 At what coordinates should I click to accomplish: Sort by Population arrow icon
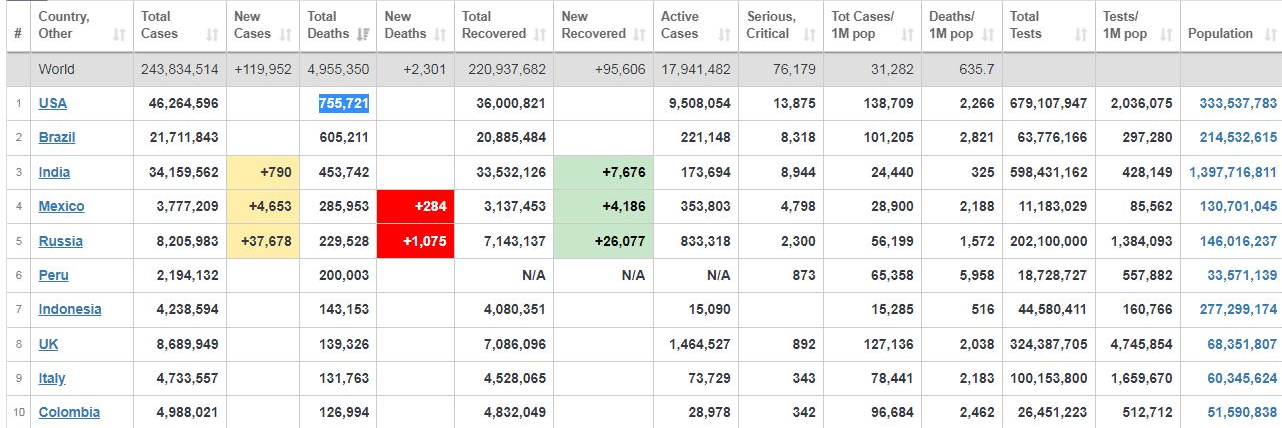1268,34
